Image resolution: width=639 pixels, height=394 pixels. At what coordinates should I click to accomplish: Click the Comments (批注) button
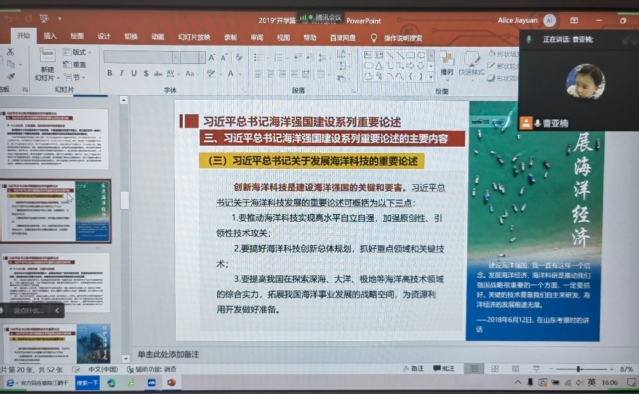[444, 369]
